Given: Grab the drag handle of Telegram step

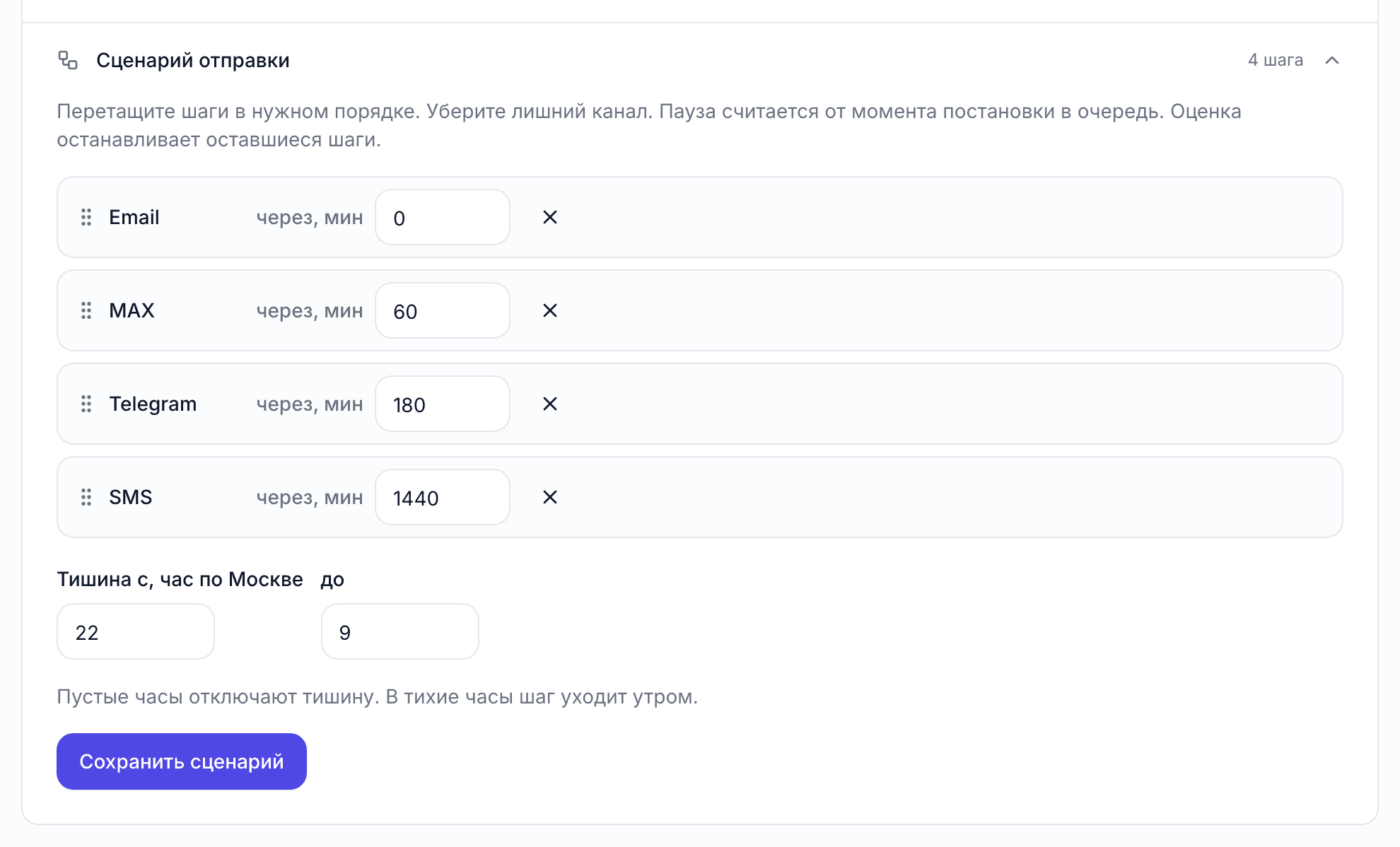Looking at the screenshot, I should (x=86, y=404).
